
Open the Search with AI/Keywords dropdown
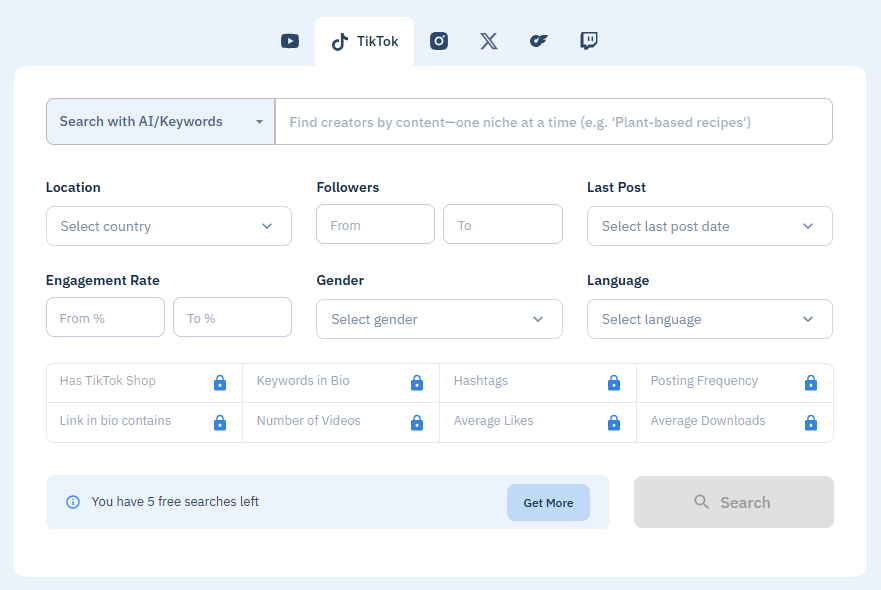tap(160, 121)
